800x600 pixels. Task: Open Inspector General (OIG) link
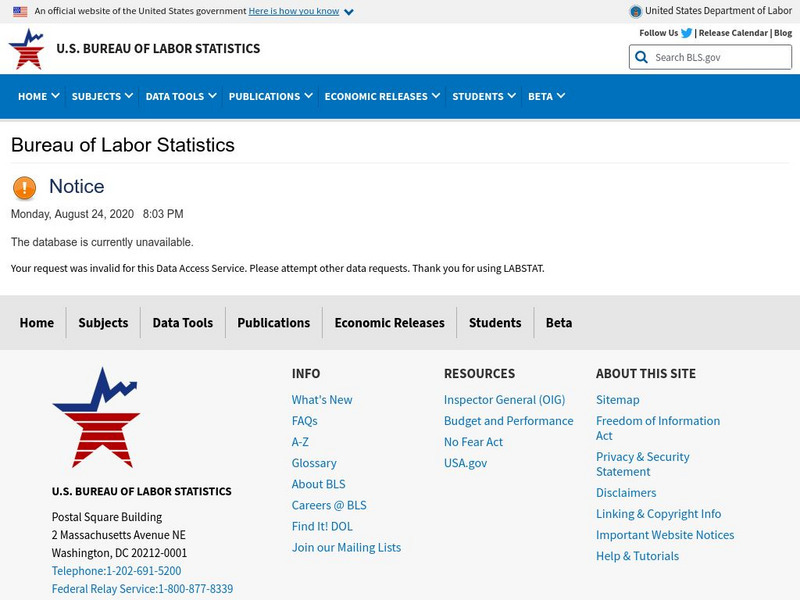click(x=505, y=400)
